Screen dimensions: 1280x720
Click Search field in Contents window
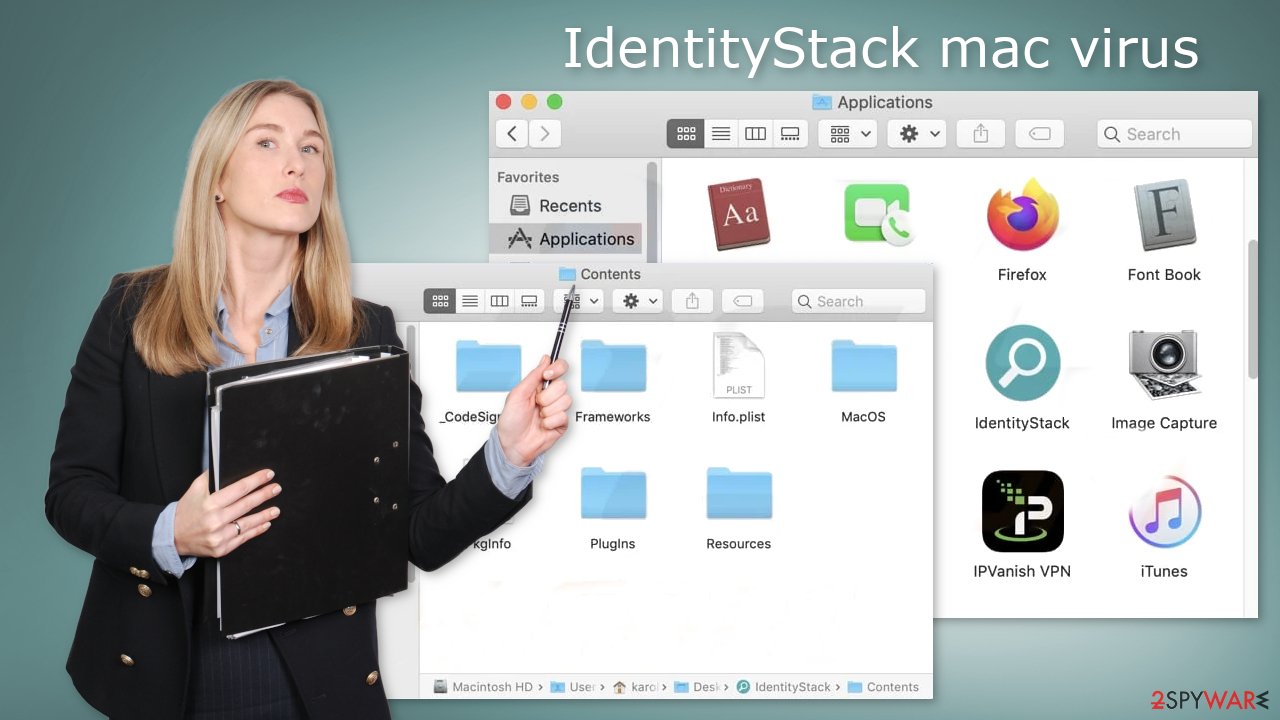(x=858, y=301)
